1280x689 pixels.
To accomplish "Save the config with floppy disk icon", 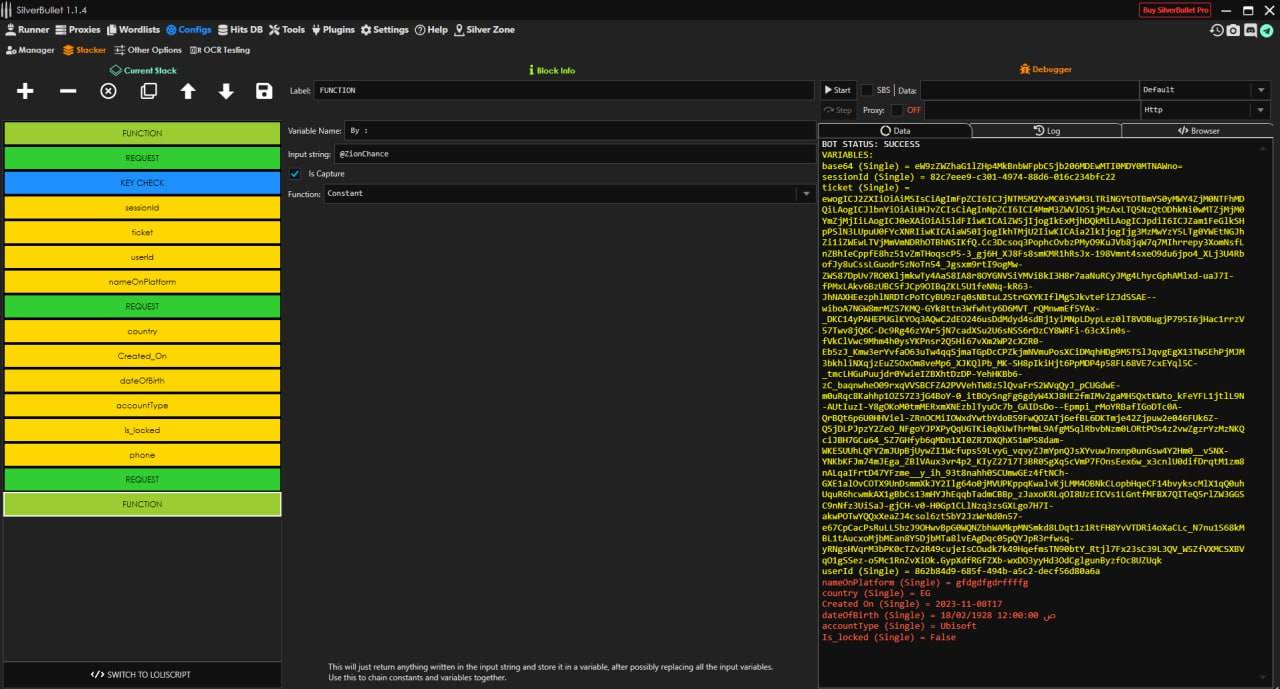I will [264, 91].
